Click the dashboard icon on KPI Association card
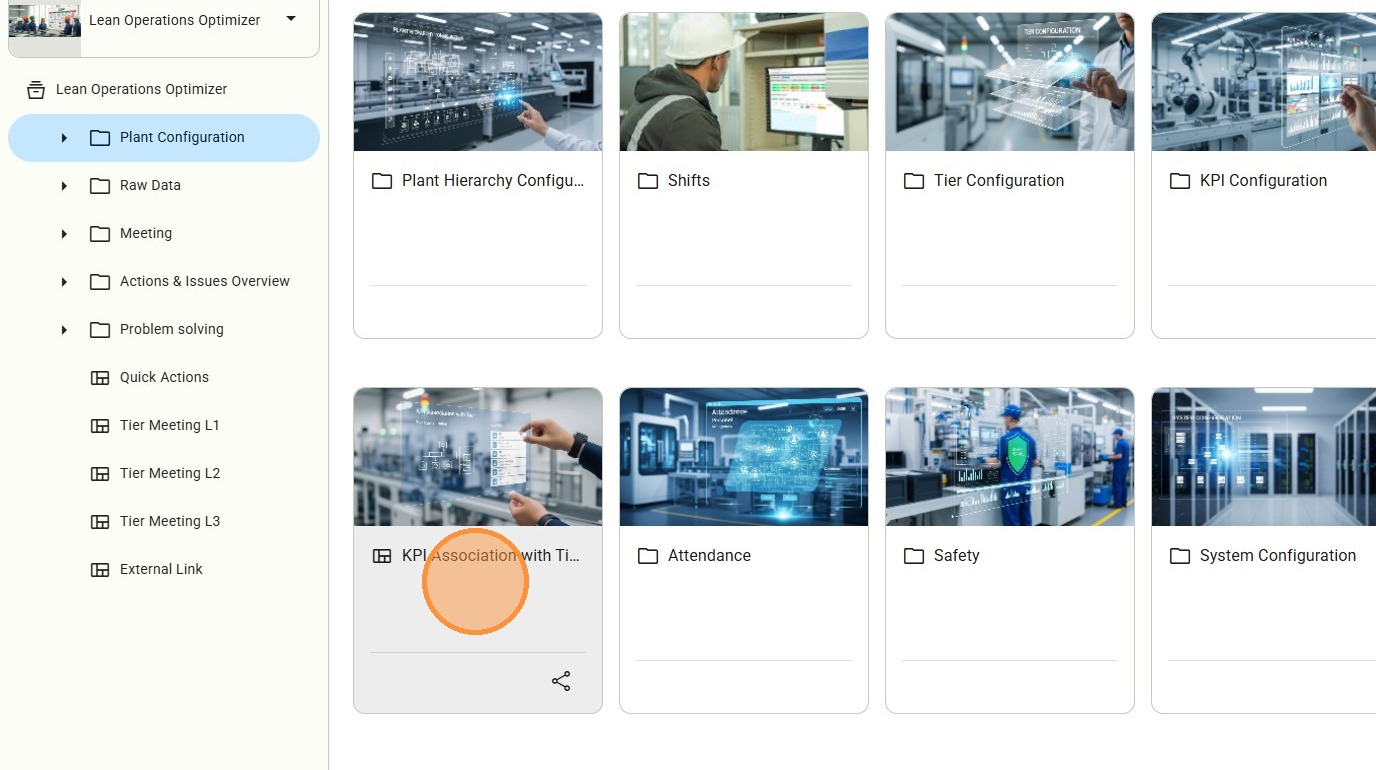The image size is (1376, 770). pos(382,556)
